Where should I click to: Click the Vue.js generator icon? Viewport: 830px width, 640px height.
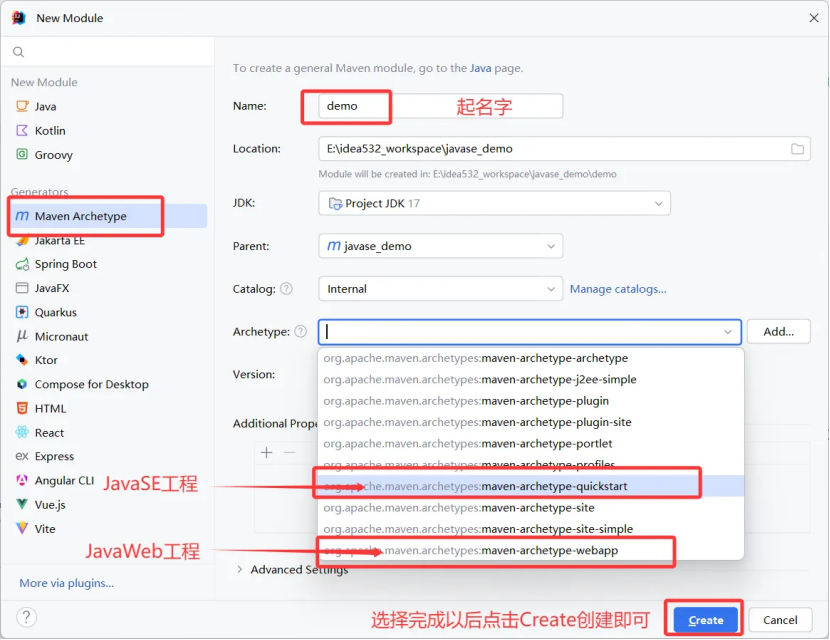pyautogui.click(x=22, y=504)
